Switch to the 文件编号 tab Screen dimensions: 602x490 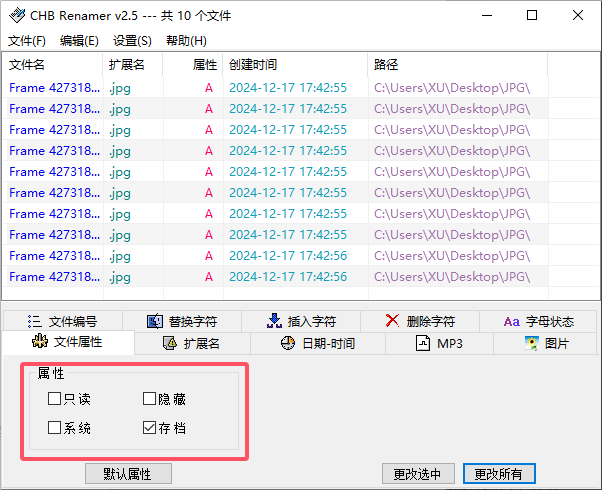tap(63, 321)
